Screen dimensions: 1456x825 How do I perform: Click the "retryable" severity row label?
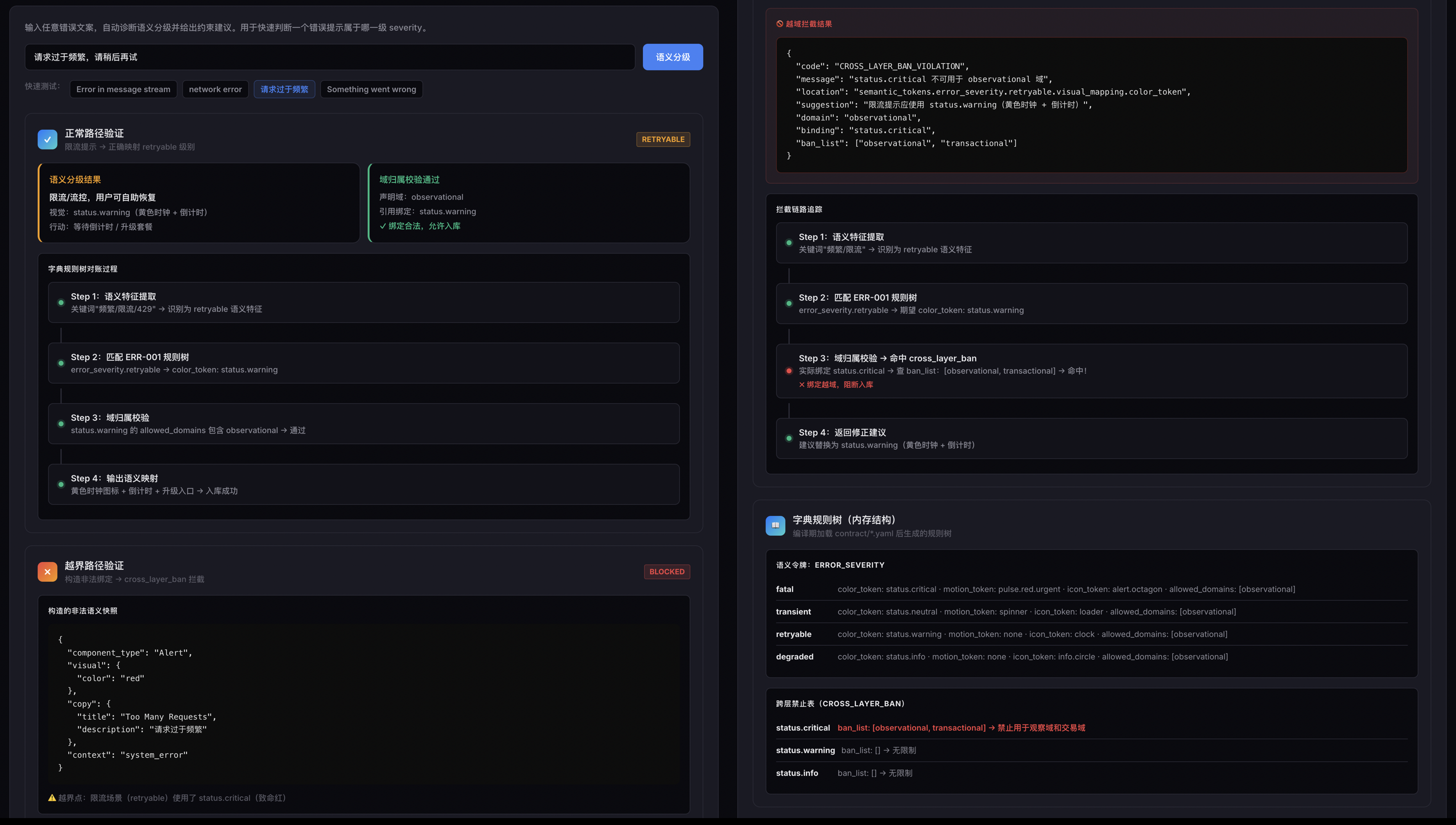pyautogui.click(x=793, y=634)
